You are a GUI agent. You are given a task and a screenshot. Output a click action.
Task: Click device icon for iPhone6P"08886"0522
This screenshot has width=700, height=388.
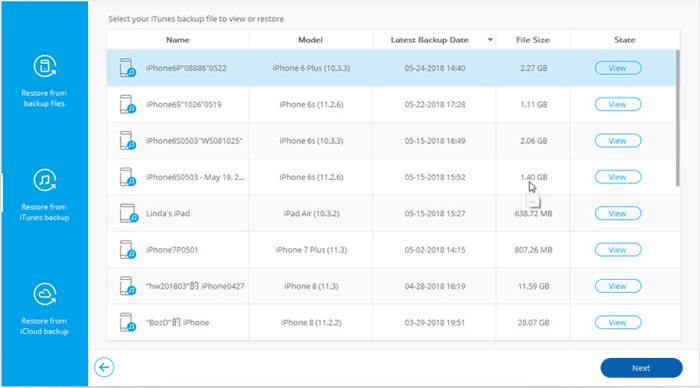point(128,68)
